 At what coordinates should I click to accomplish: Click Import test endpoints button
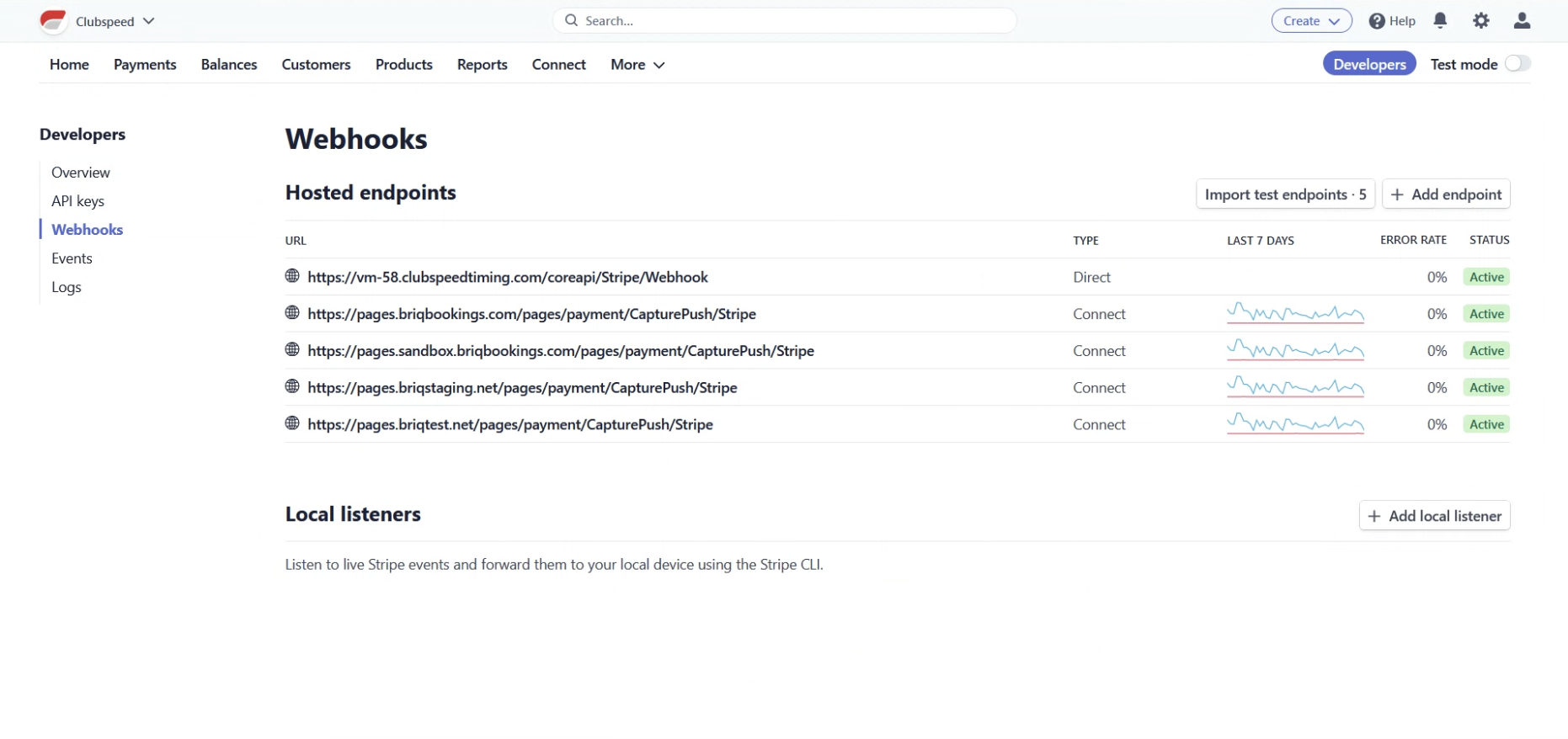[1285, 194]
